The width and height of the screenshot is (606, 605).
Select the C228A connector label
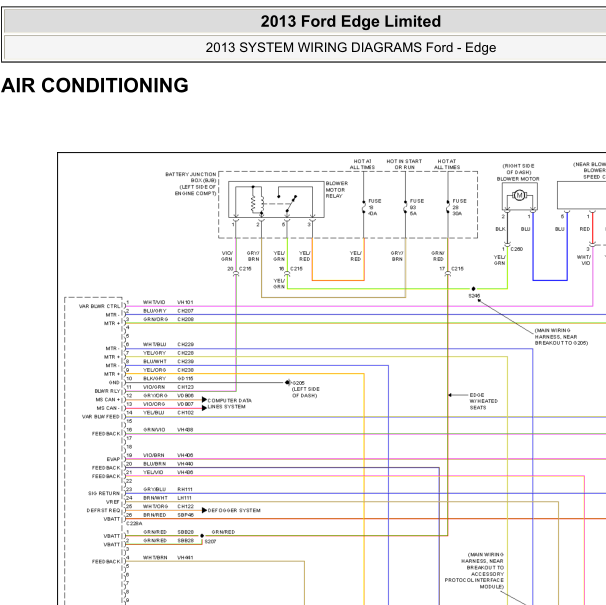coord(134,523)
